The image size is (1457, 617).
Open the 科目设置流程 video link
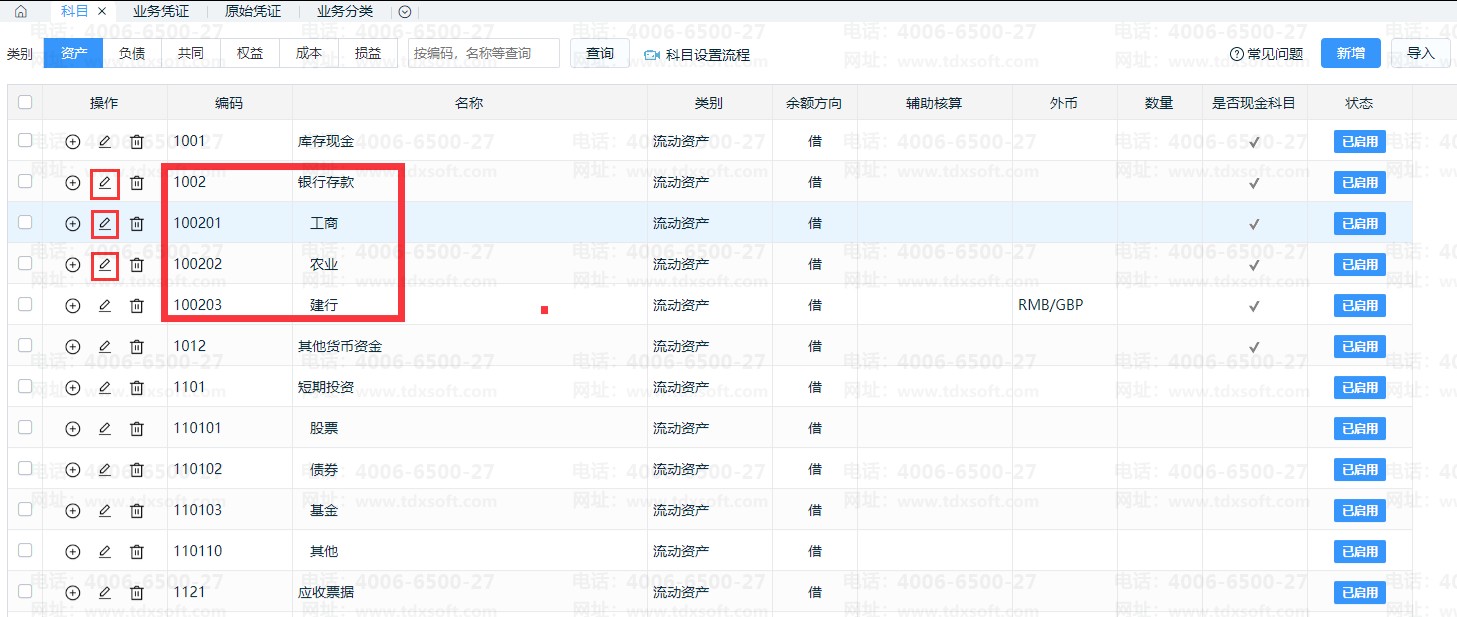pos(697,55)
